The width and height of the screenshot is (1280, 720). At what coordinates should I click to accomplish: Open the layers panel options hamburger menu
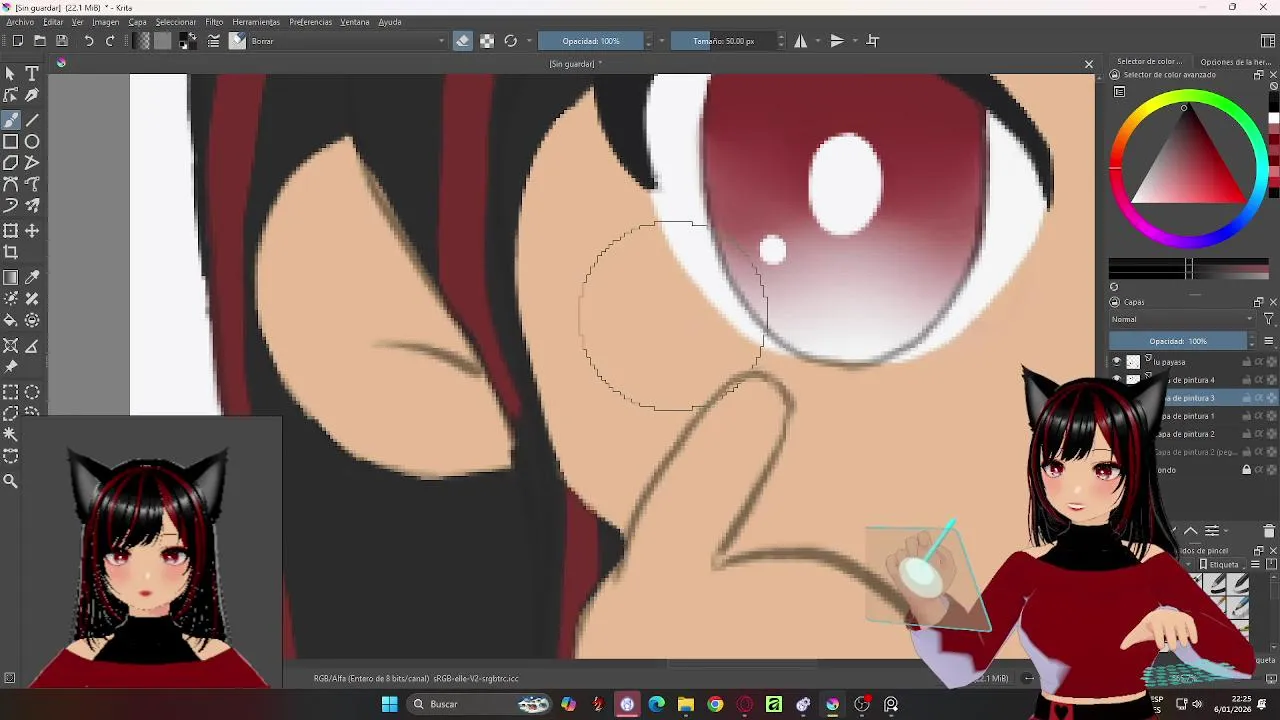point(1268,341)
